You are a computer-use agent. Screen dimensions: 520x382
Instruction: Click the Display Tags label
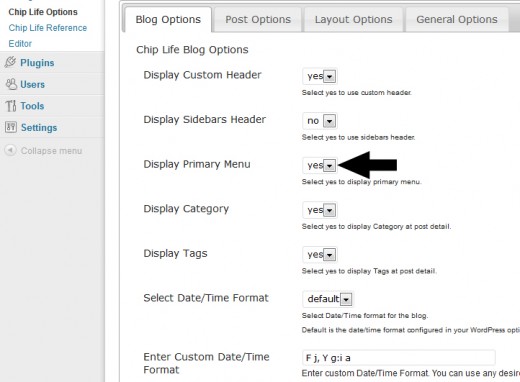[175, 254]
